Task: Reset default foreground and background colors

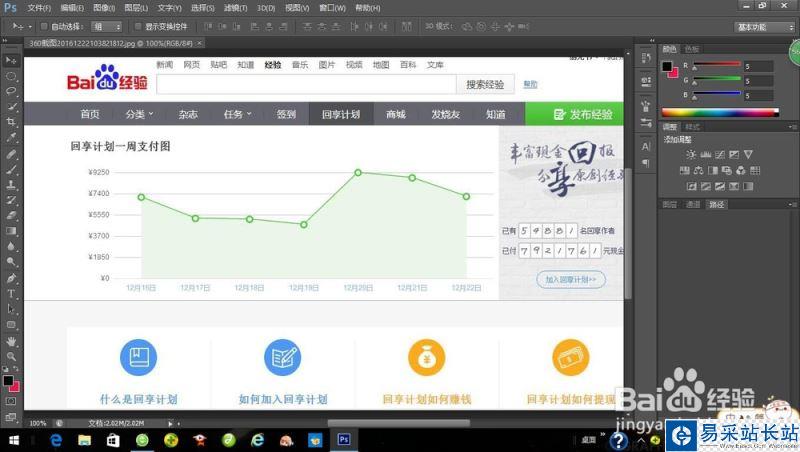Action: [x=6, y=369]
